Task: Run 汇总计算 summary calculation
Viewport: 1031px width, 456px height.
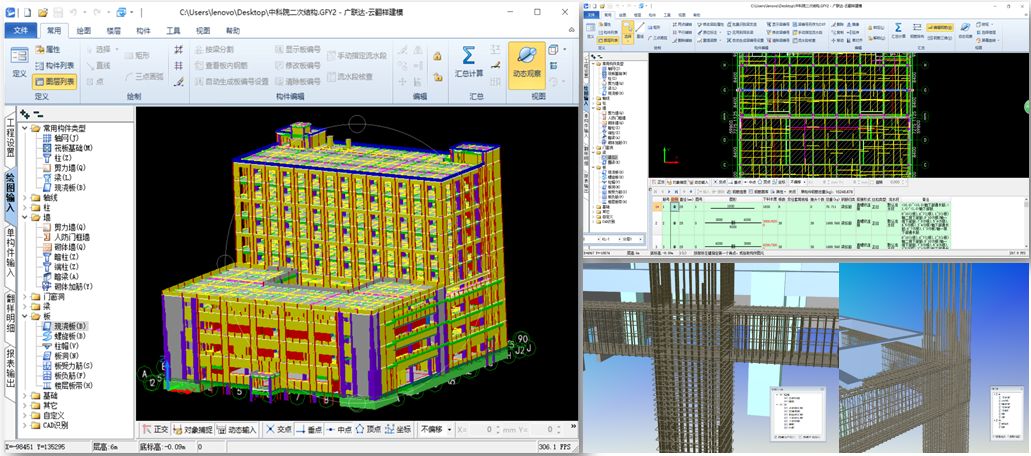Action: click(468, 63)
